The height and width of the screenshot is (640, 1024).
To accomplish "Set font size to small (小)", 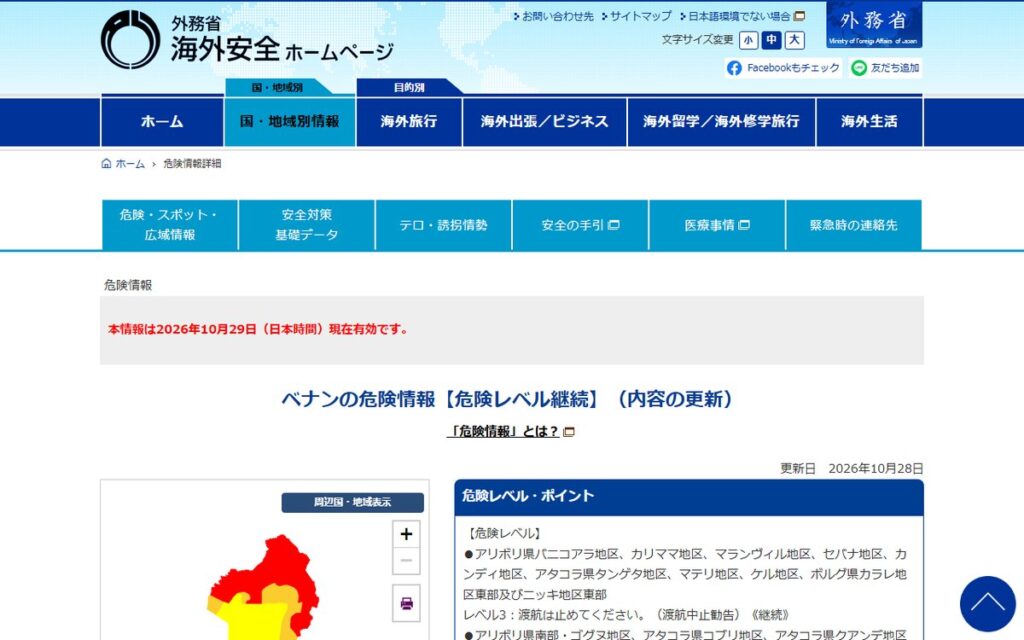I will 748,40.
